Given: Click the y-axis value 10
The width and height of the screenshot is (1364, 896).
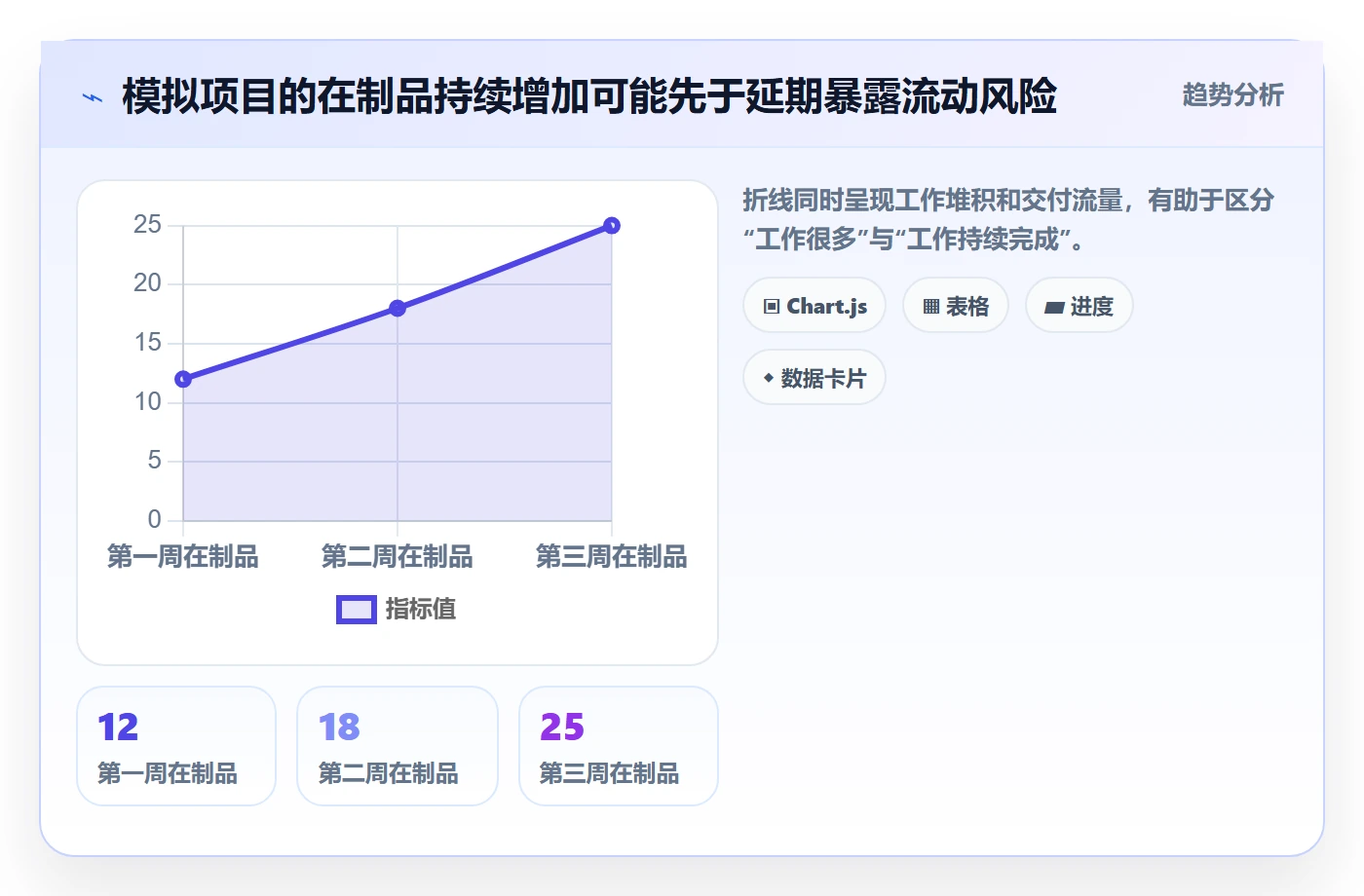Looking at the screenshot, I should click(x=147, y=401).
